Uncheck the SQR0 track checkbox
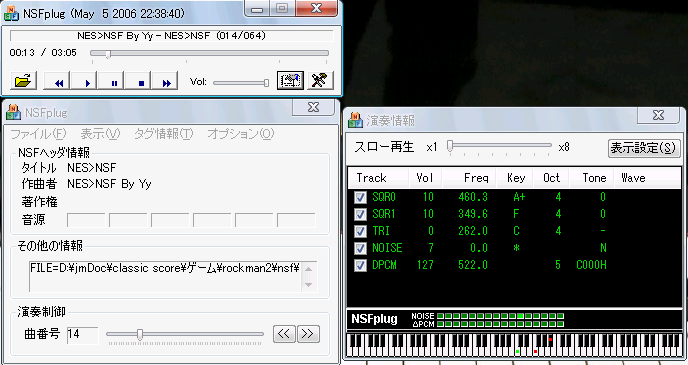The image size is (688, 365). pos(360,197)
